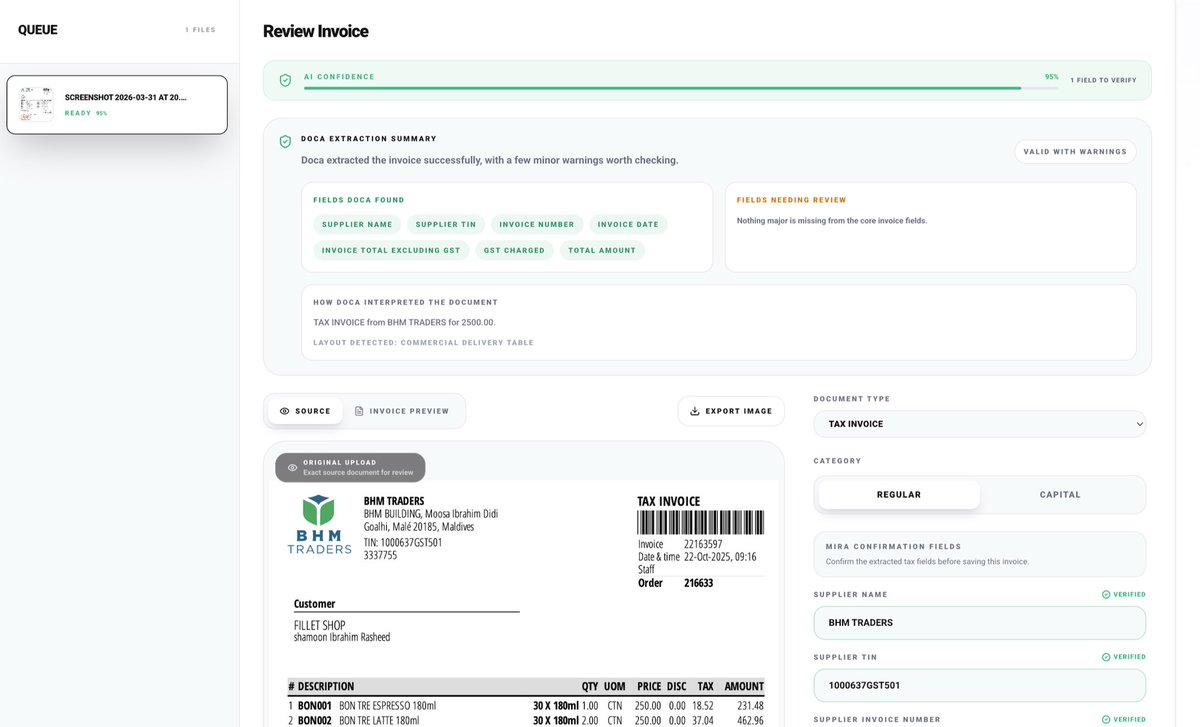This screenshot has height=727, width=1200.
Task: Switch to the Source tab
Action: tap(305, 411)
